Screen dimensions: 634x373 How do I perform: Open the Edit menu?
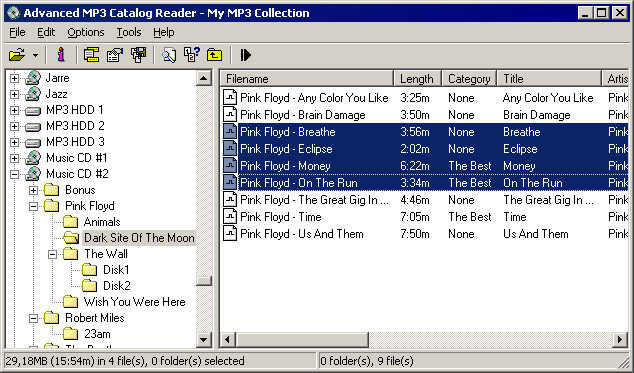pyautogui.click(x=46, y=32)
